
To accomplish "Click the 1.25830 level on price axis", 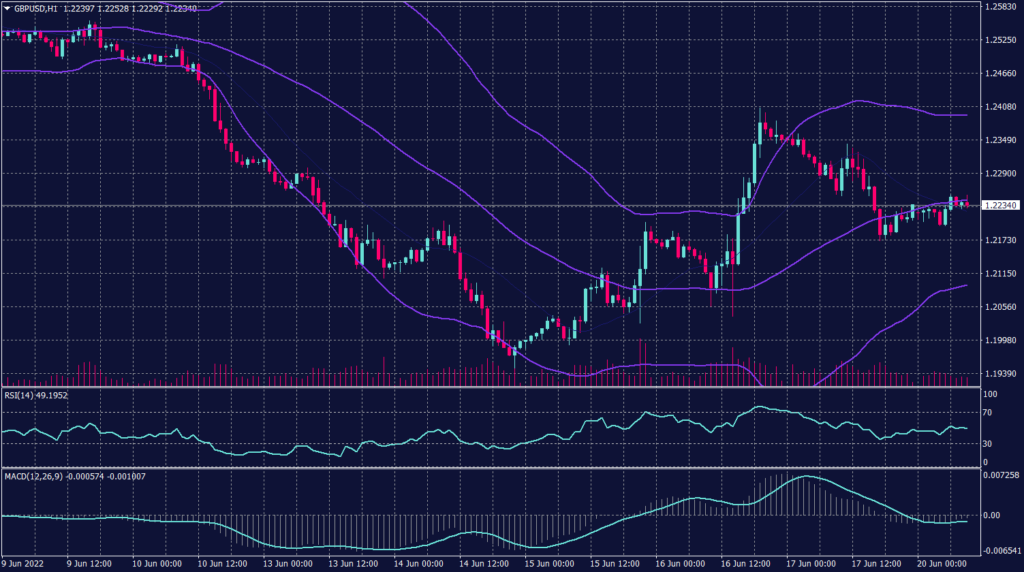I will click(x=1000, y=7).
